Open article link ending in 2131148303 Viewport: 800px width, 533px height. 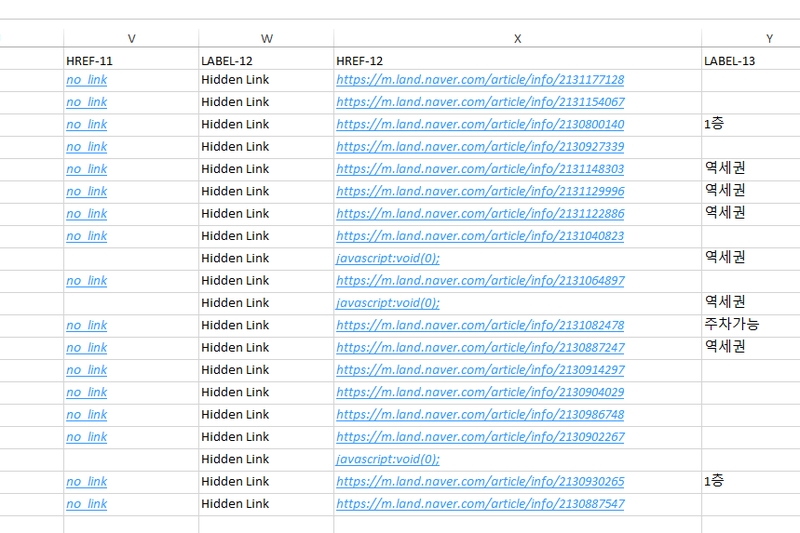[x=480, y=169]
